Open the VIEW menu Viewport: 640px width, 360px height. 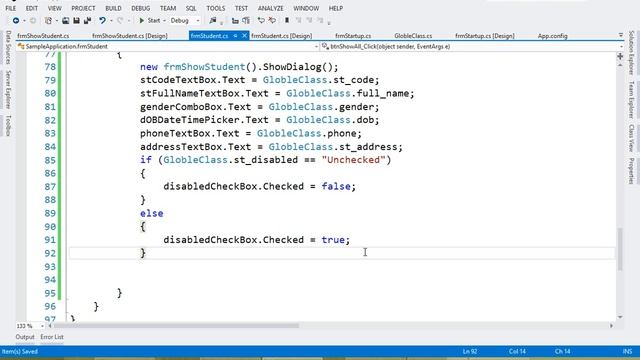54,8
